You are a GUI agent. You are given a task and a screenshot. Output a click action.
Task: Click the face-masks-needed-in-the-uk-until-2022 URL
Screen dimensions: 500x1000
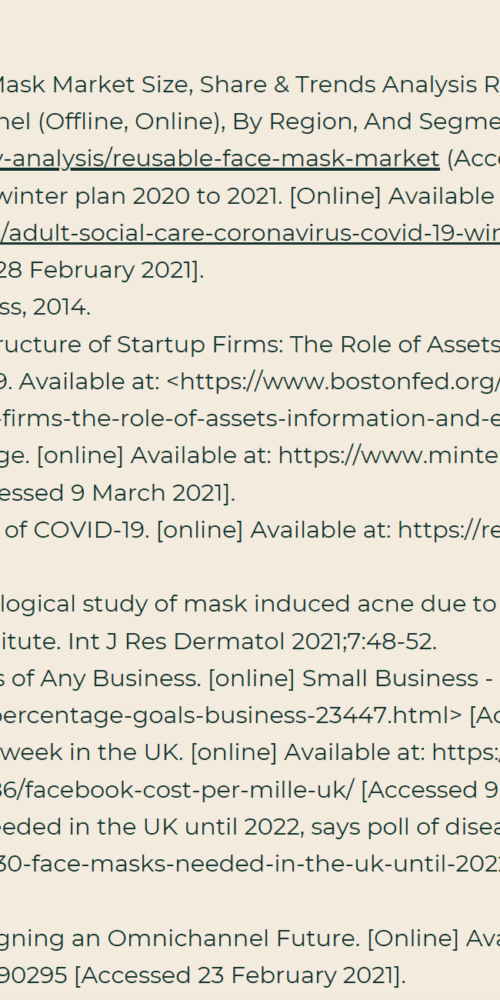[x=250, y=864]
